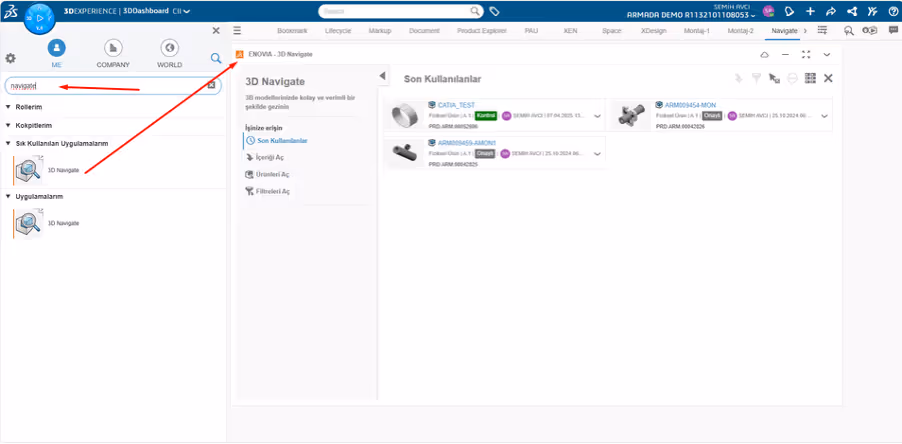This screenshot has width=902, height=444.
Task: Open user avatar profile in top bar
Action: tap(768, 11)
